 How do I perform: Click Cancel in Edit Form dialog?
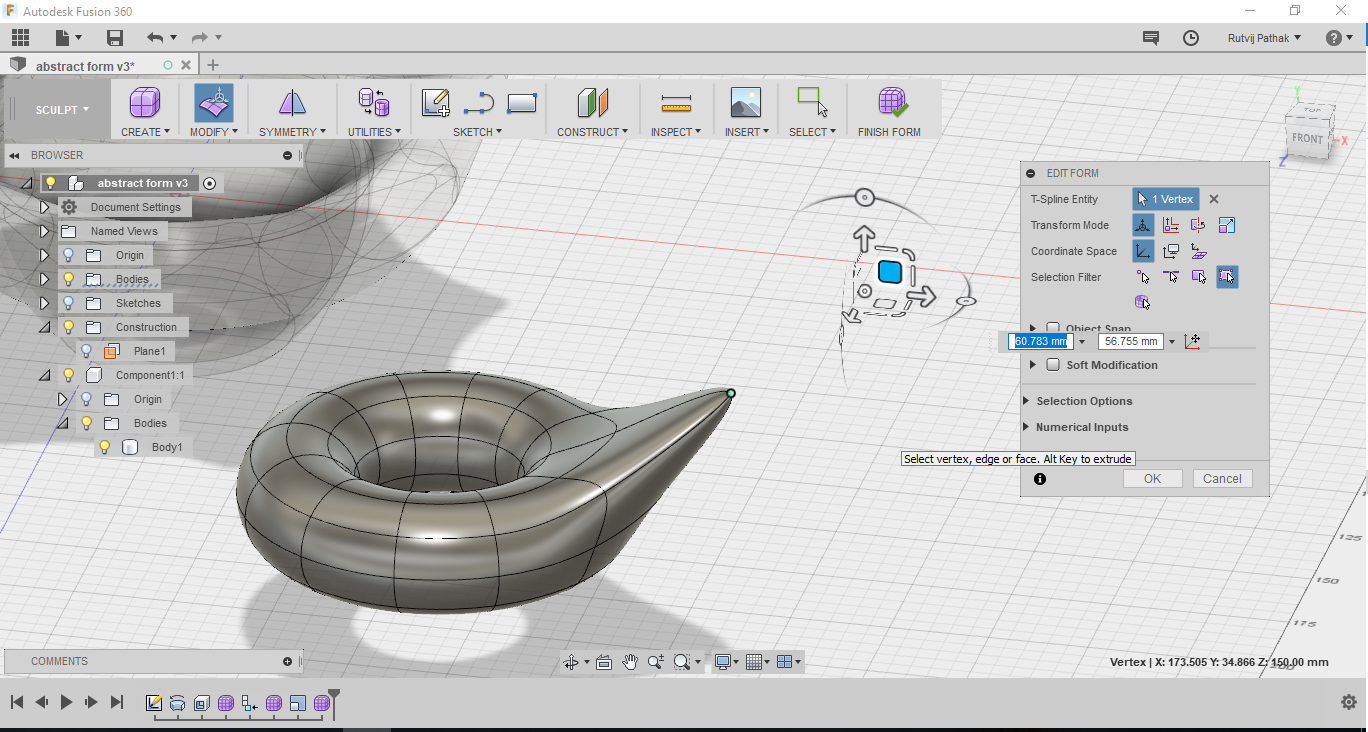coord(1222,479)
